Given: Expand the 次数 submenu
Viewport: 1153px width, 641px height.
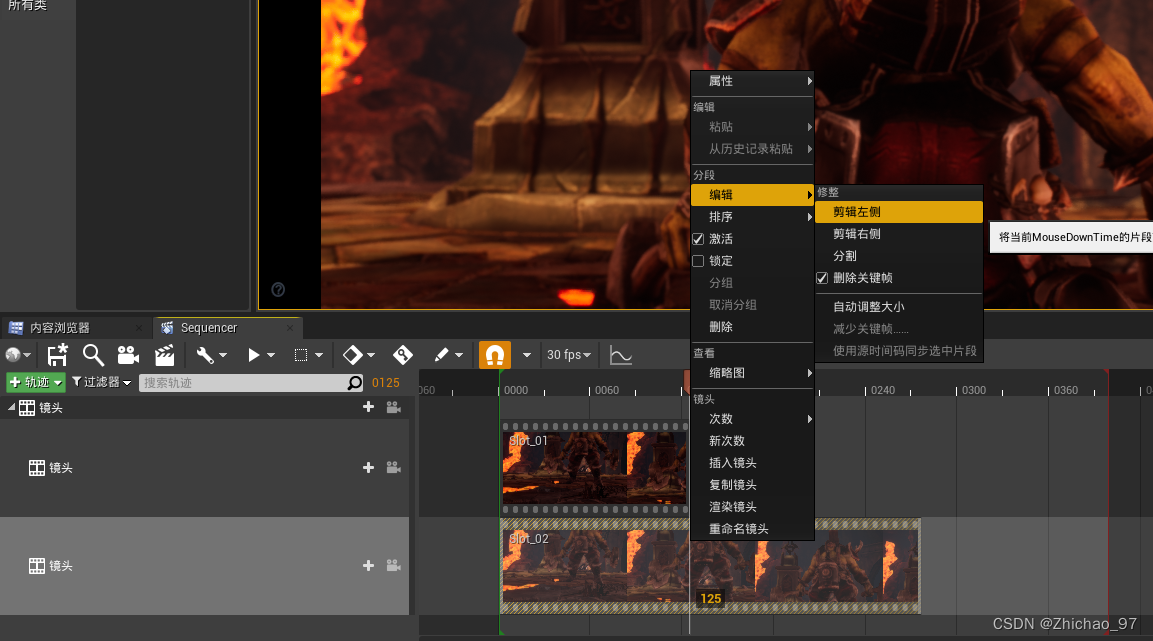Looking at the screenshot, I should coord(752,418).
